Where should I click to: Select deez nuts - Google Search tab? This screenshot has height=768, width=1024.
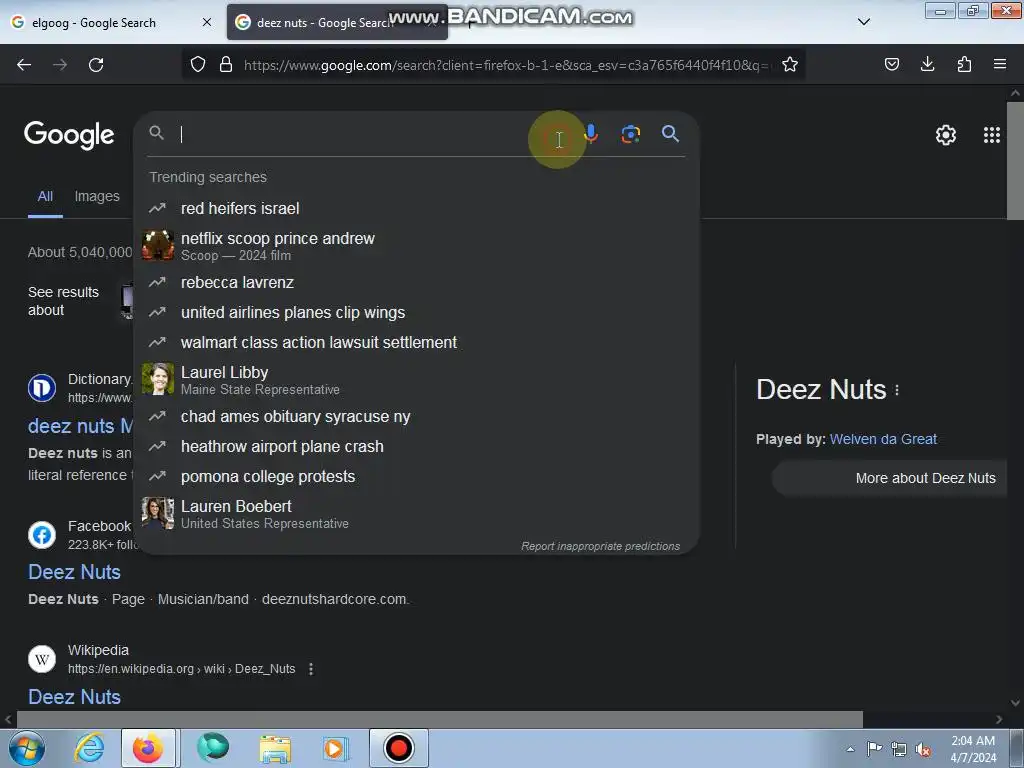coord(337,23)
